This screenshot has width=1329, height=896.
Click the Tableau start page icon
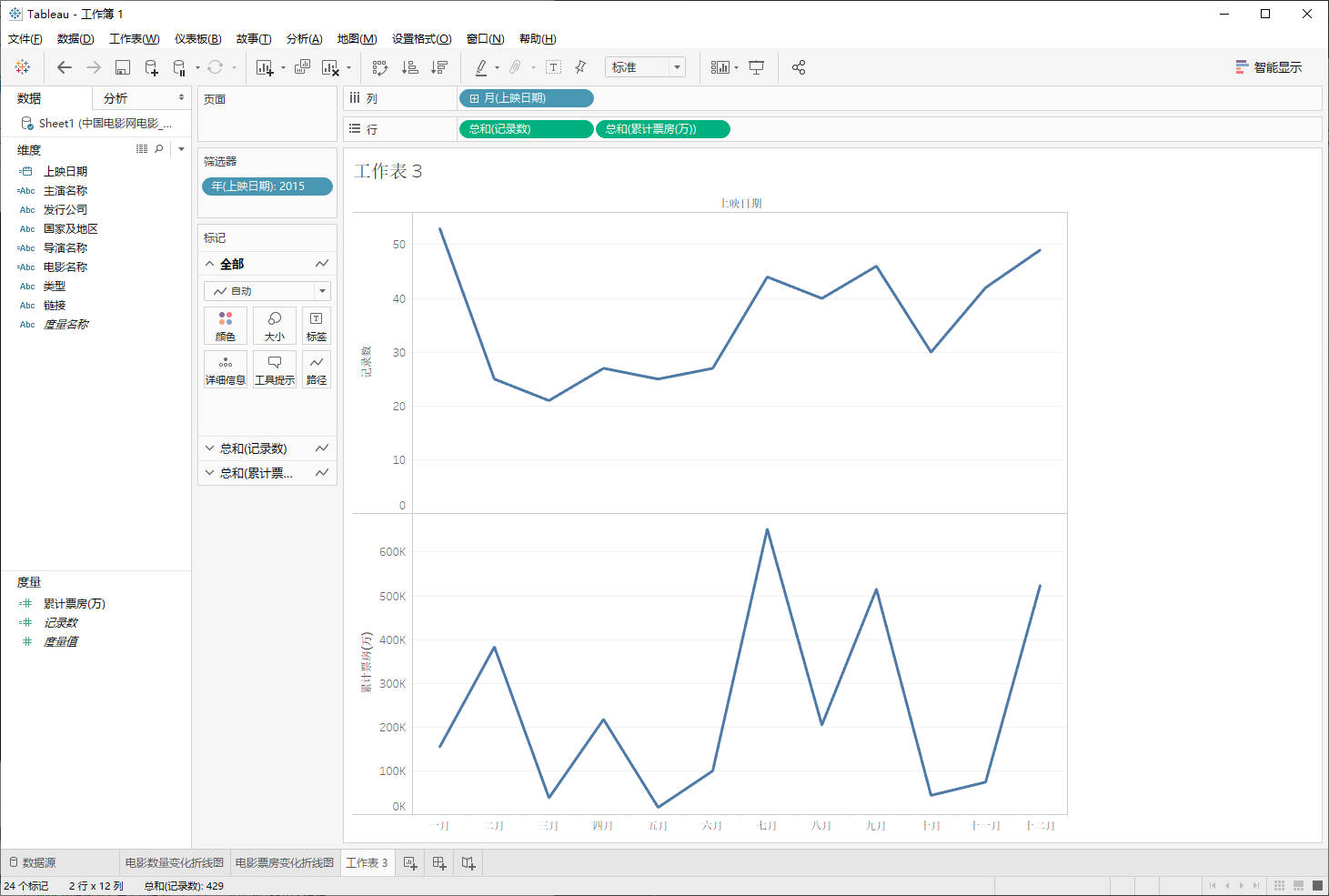[x=23, y=67]
